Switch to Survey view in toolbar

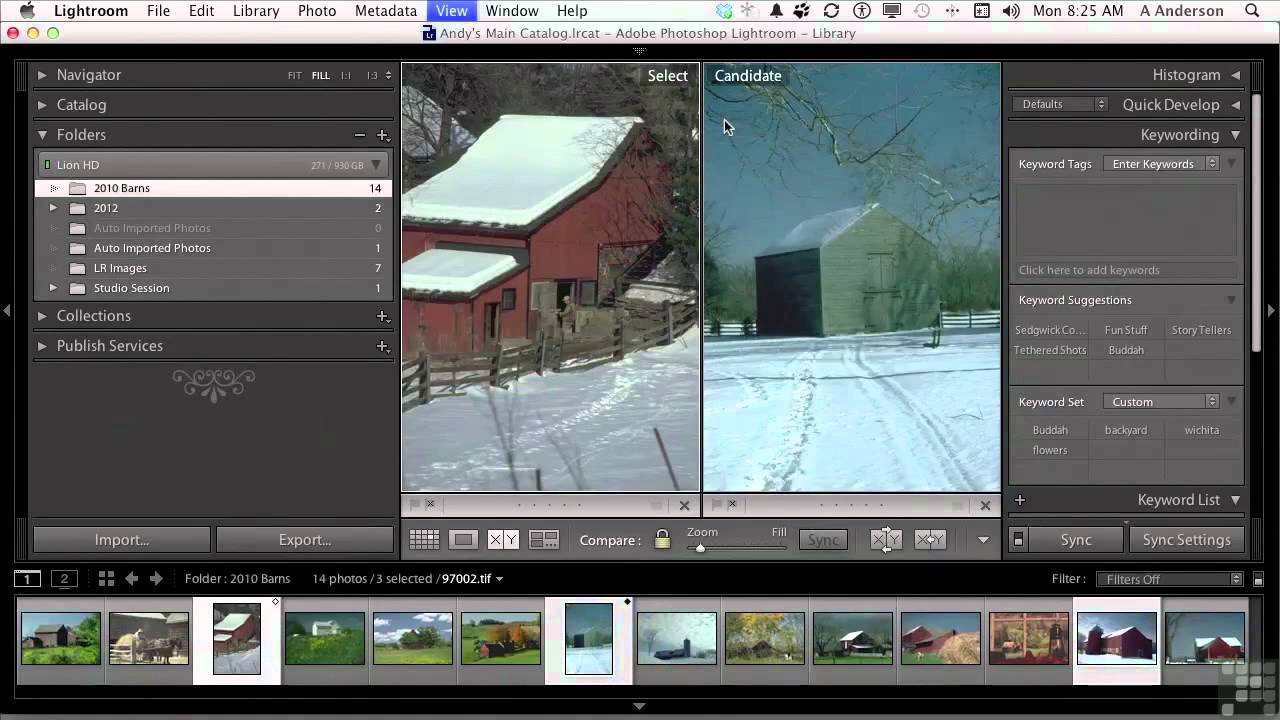click(543, 540)
